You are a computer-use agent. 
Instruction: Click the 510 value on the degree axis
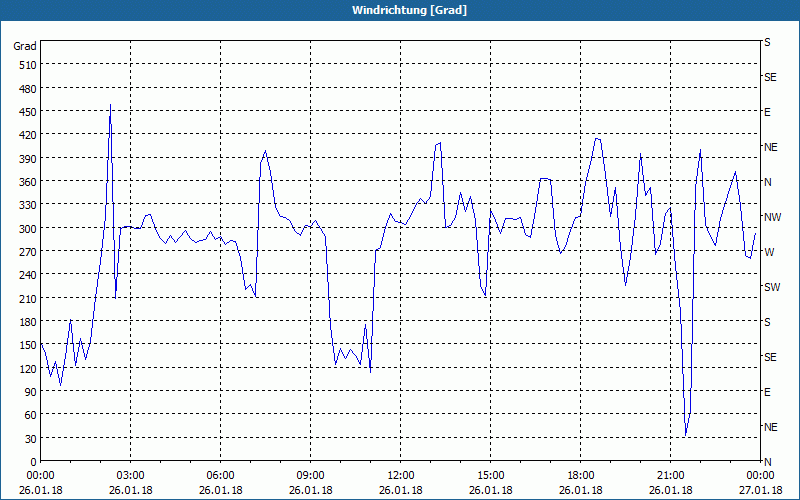tap(28, 65)
